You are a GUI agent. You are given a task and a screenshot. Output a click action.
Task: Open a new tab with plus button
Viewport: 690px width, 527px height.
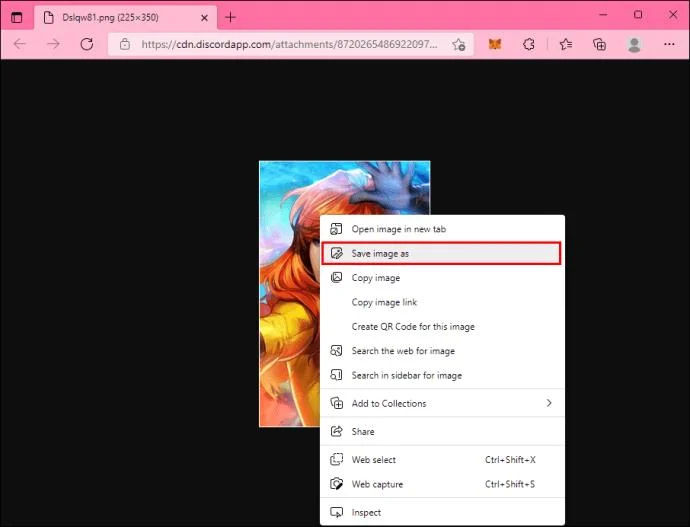coord(231,17)
